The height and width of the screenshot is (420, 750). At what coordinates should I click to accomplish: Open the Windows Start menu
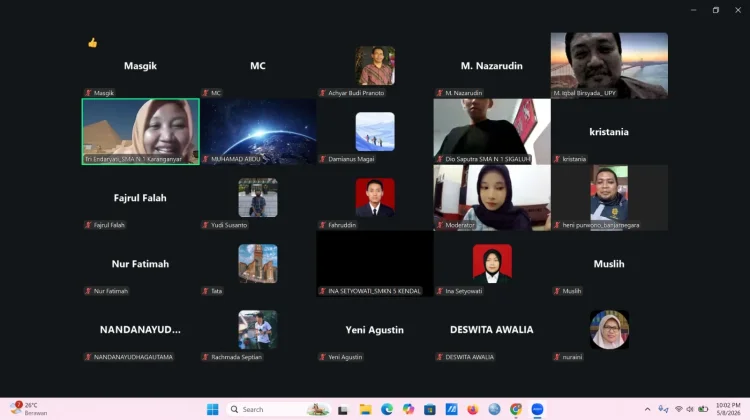(212, 409)
